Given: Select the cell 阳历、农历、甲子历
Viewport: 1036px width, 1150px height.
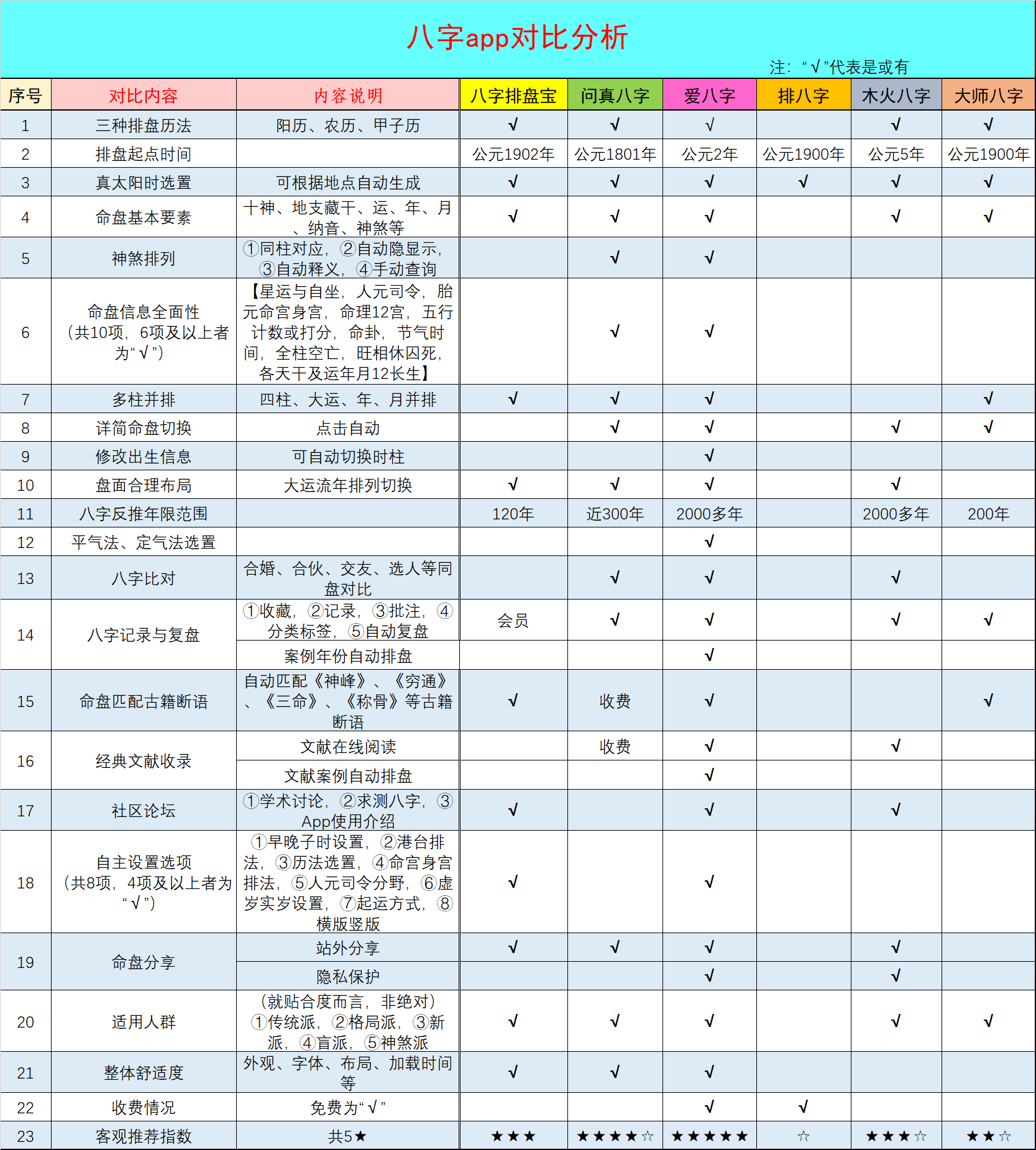Looking at the screenshot, I should [x=348, y=125].
